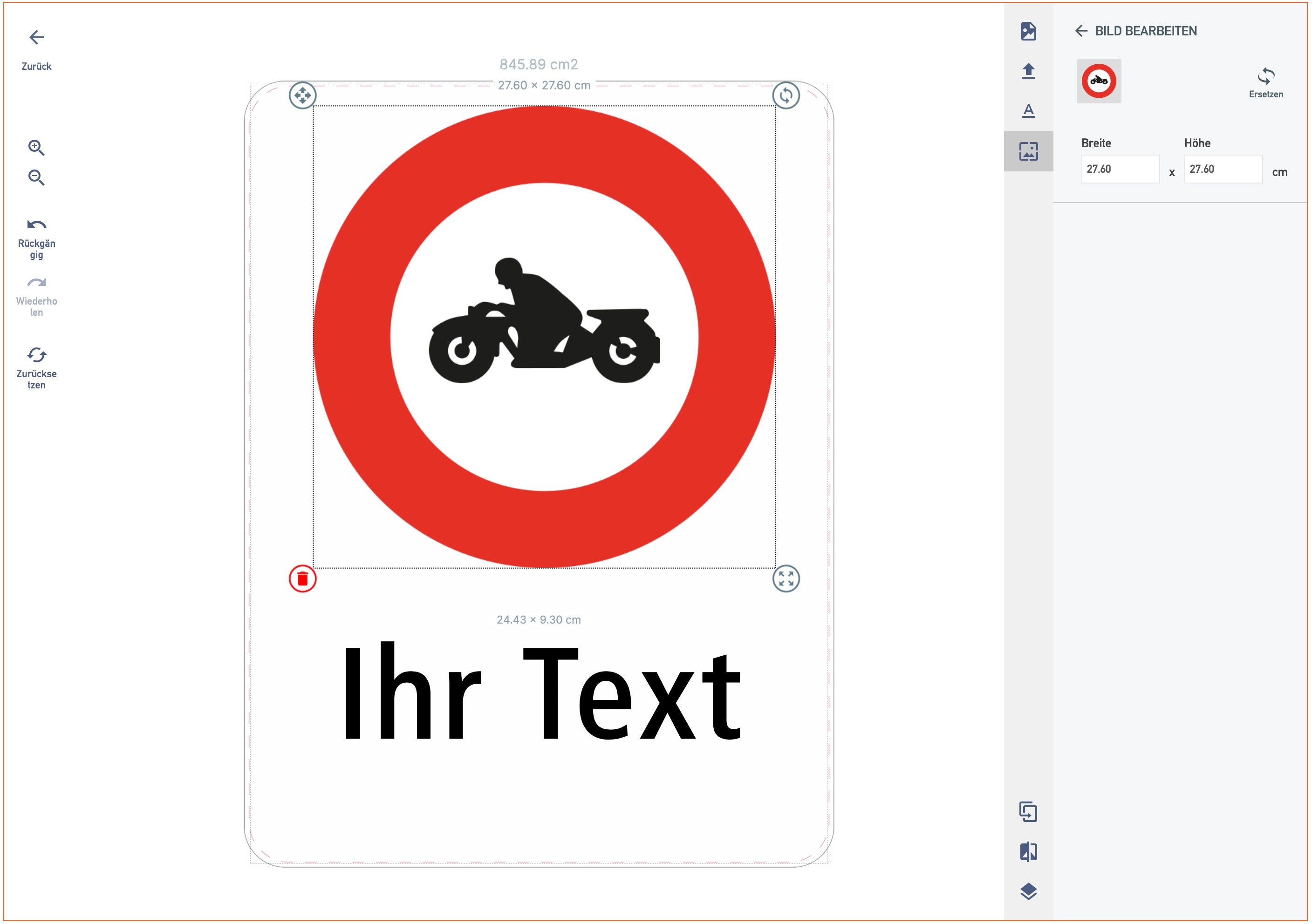
Task: Open the text tool sidebar tab
Action: coord(1028,110)
